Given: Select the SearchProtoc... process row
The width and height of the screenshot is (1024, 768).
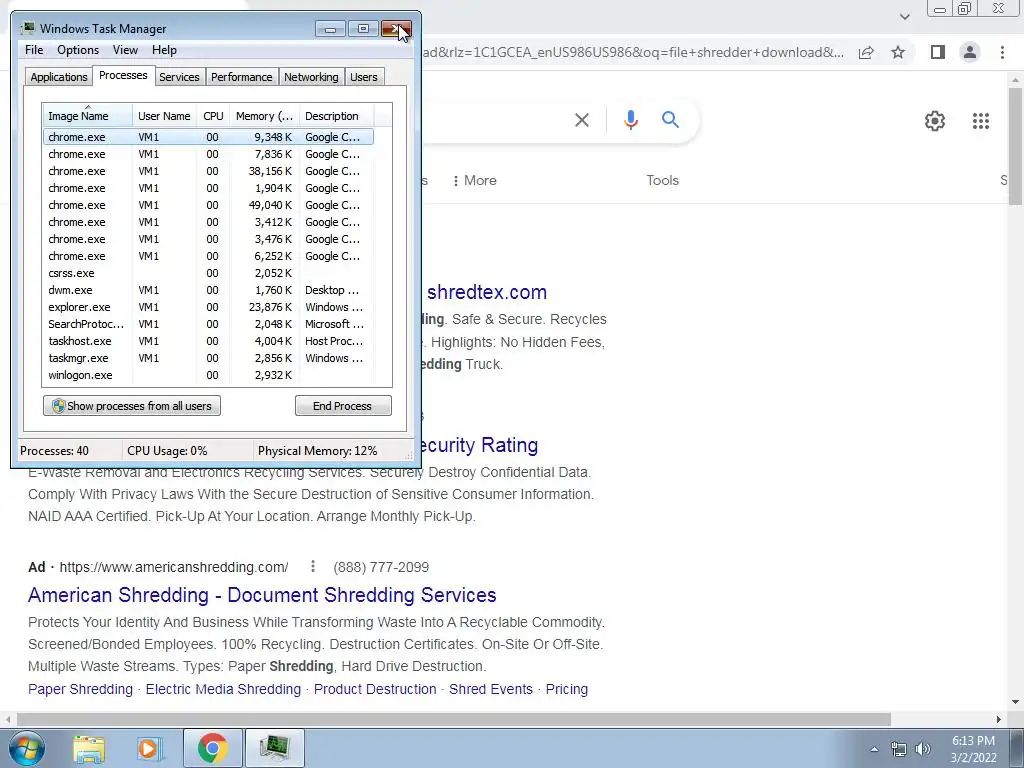Looking at the screenshot, I should [x=208, y=324].
